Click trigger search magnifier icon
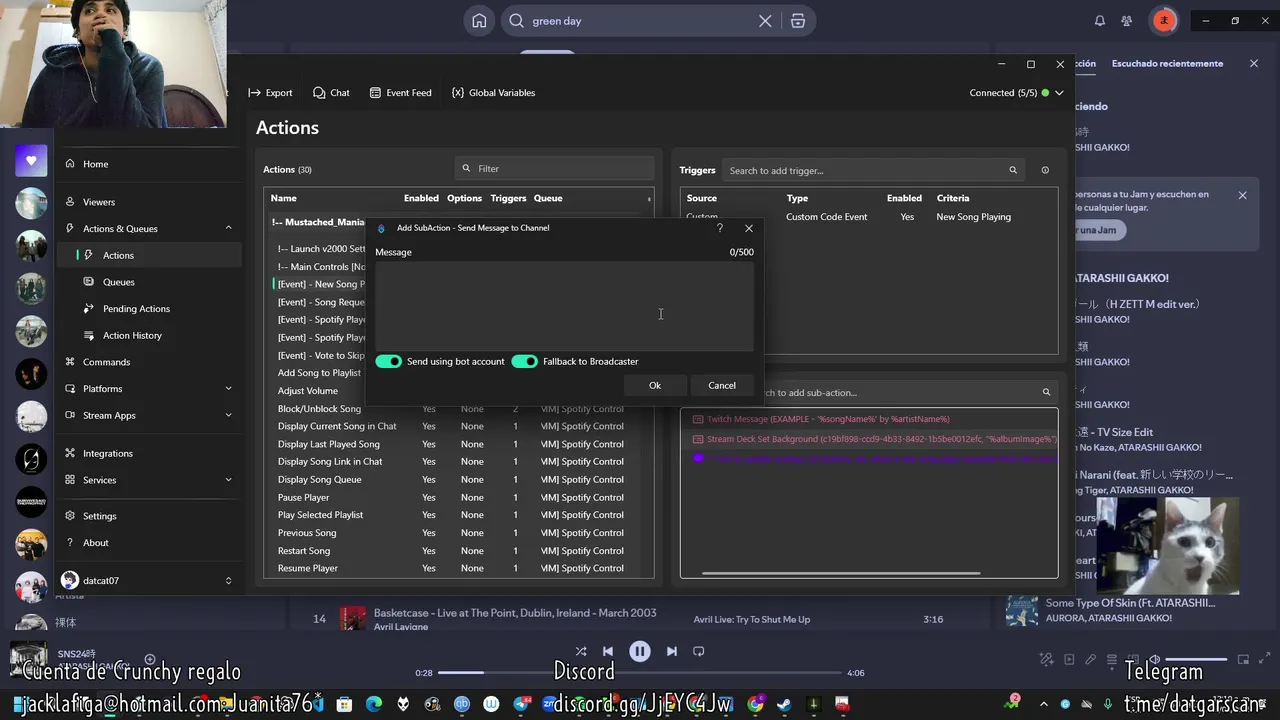The height and width of the screenshot is (720, 1280). pyautogui.click(x=1013, y=170)
